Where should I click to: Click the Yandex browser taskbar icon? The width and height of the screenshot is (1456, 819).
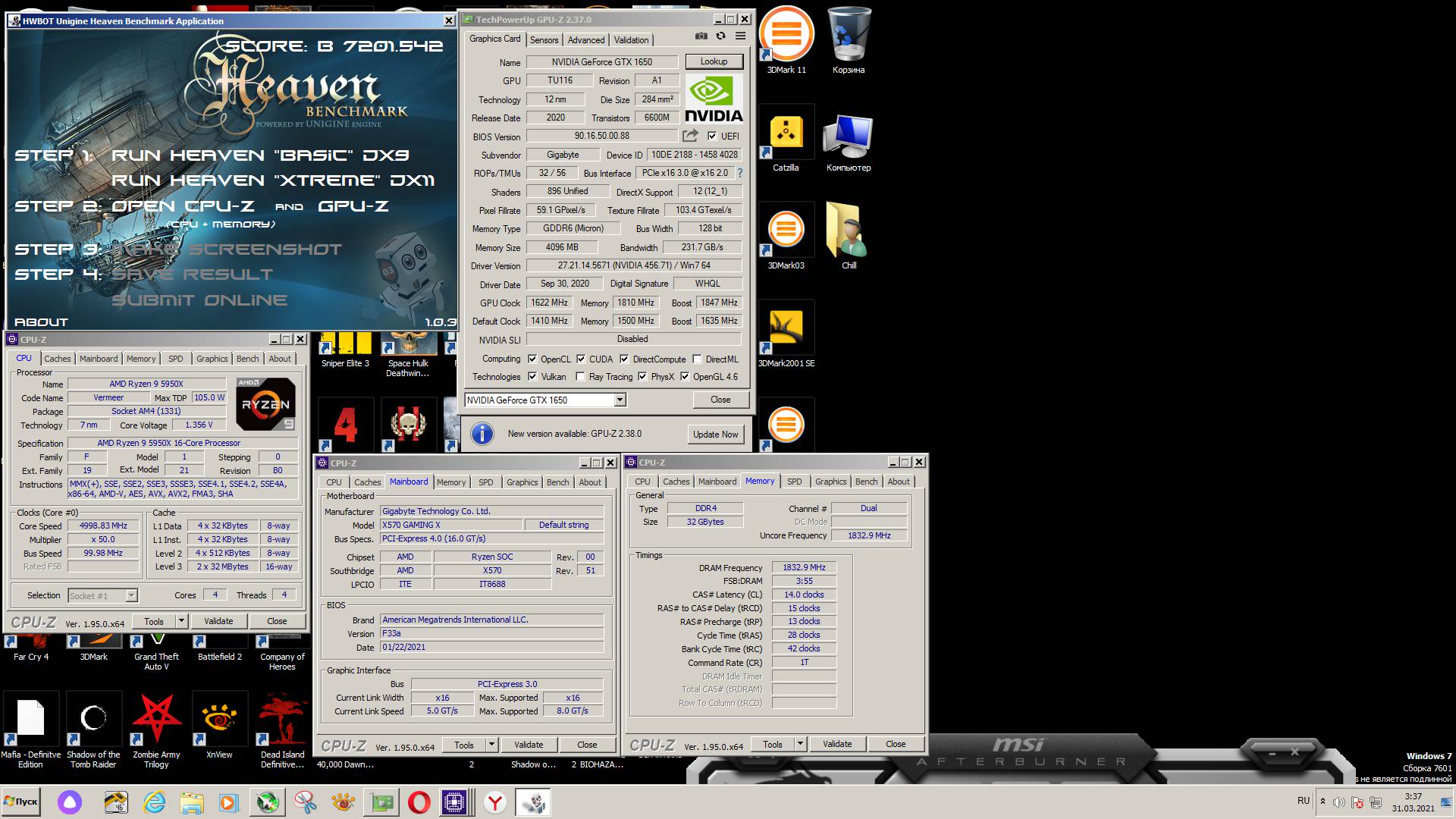click(x=494, y=802)
